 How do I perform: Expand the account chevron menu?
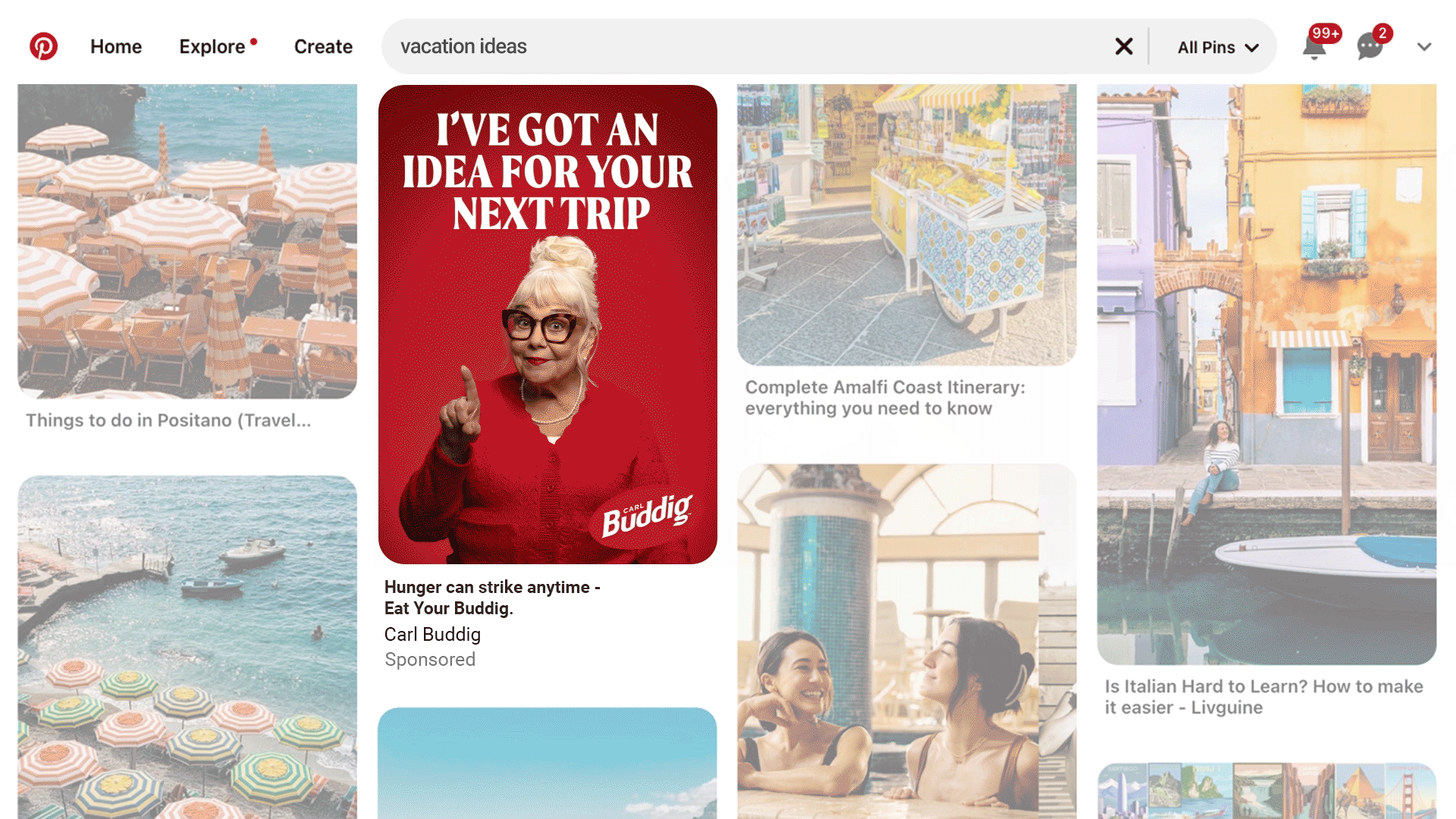1424,47
